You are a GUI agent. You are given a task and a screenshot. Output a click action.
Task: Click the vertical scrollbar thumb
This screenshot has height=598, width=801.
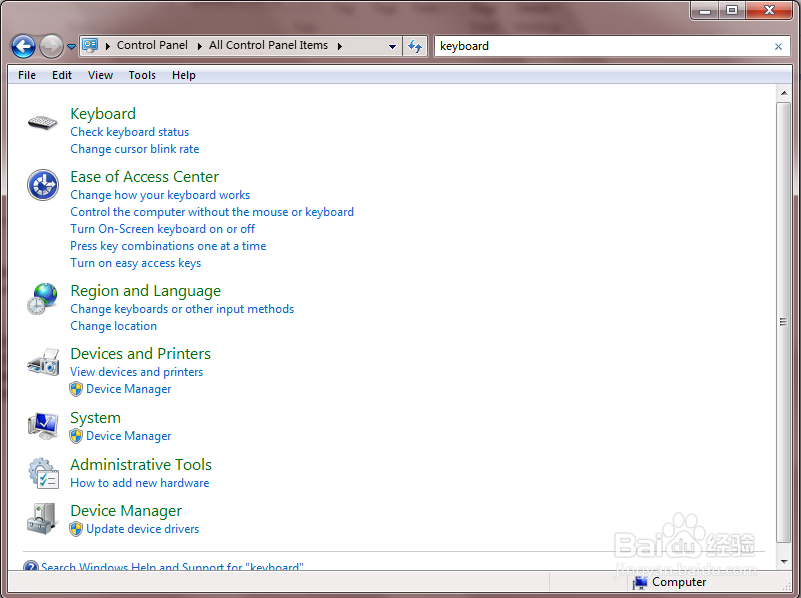pyautogui.click(x=783, y=322)
